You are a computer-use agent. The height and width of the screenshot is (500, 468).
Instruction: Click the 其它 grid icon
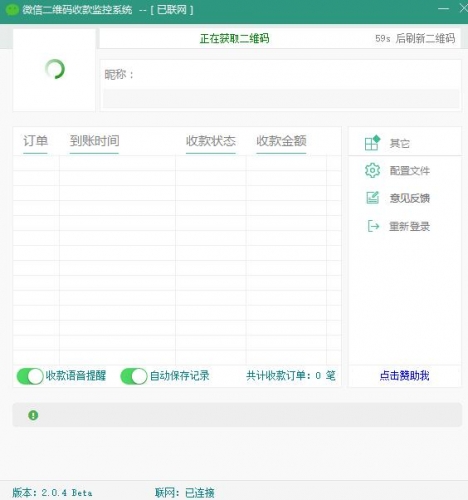pos(372,143)
